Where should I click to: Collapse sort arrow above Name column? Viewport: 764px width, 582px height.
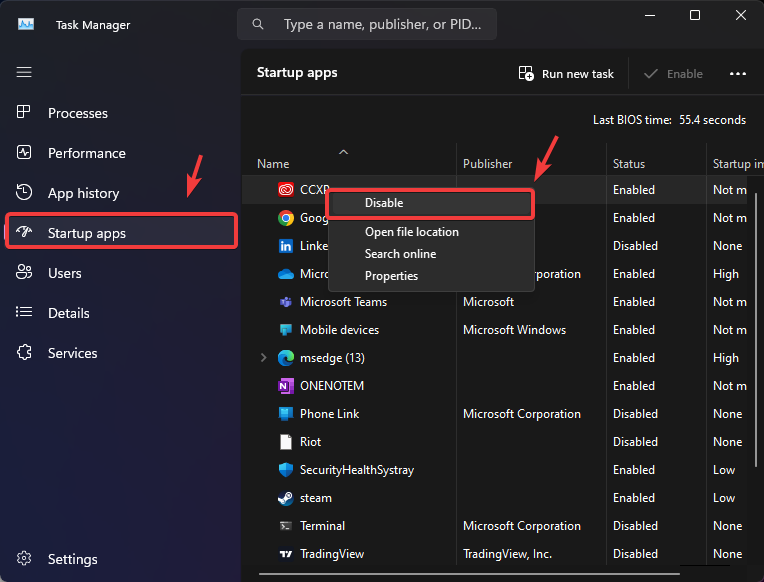(344, 152)
